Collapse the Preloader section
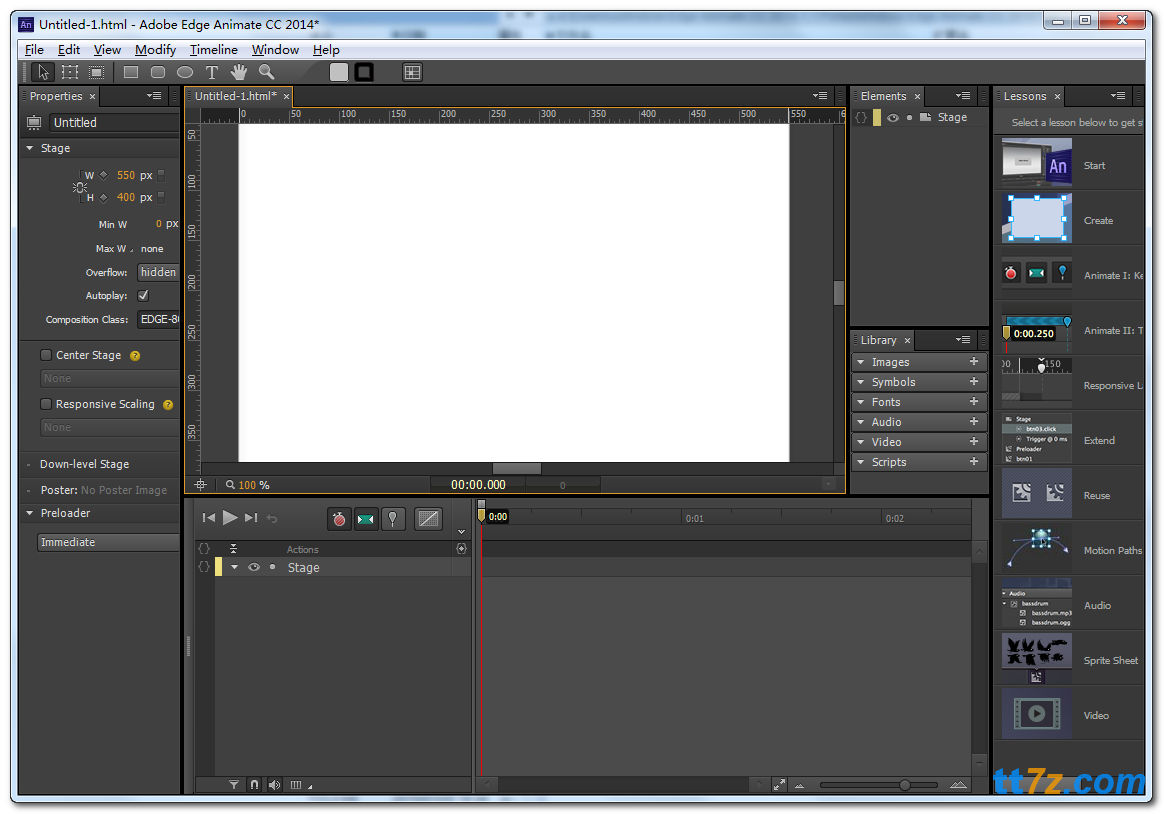This screenshot has width=1164, height=814. pyautogui.click(x=30, y=513)
